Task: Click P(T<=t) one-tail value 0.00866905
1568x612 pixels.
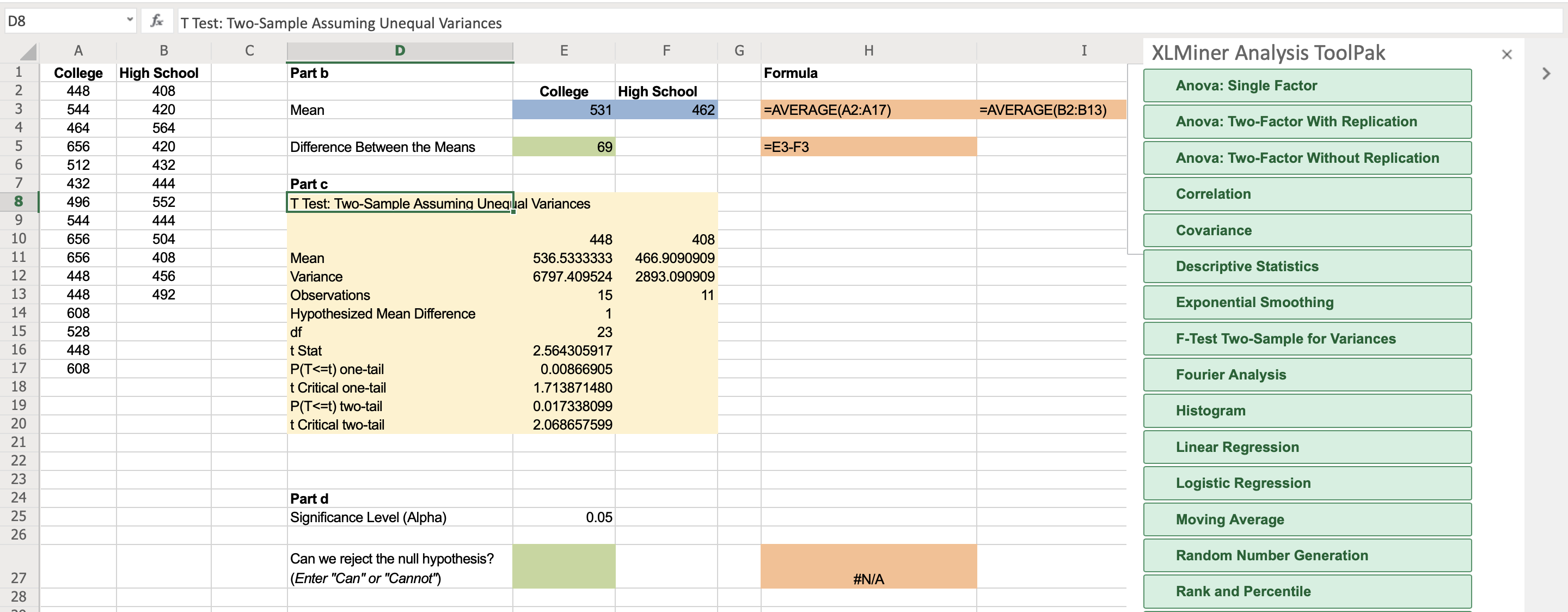Action: pyautogui.click(x=563, y=369)
